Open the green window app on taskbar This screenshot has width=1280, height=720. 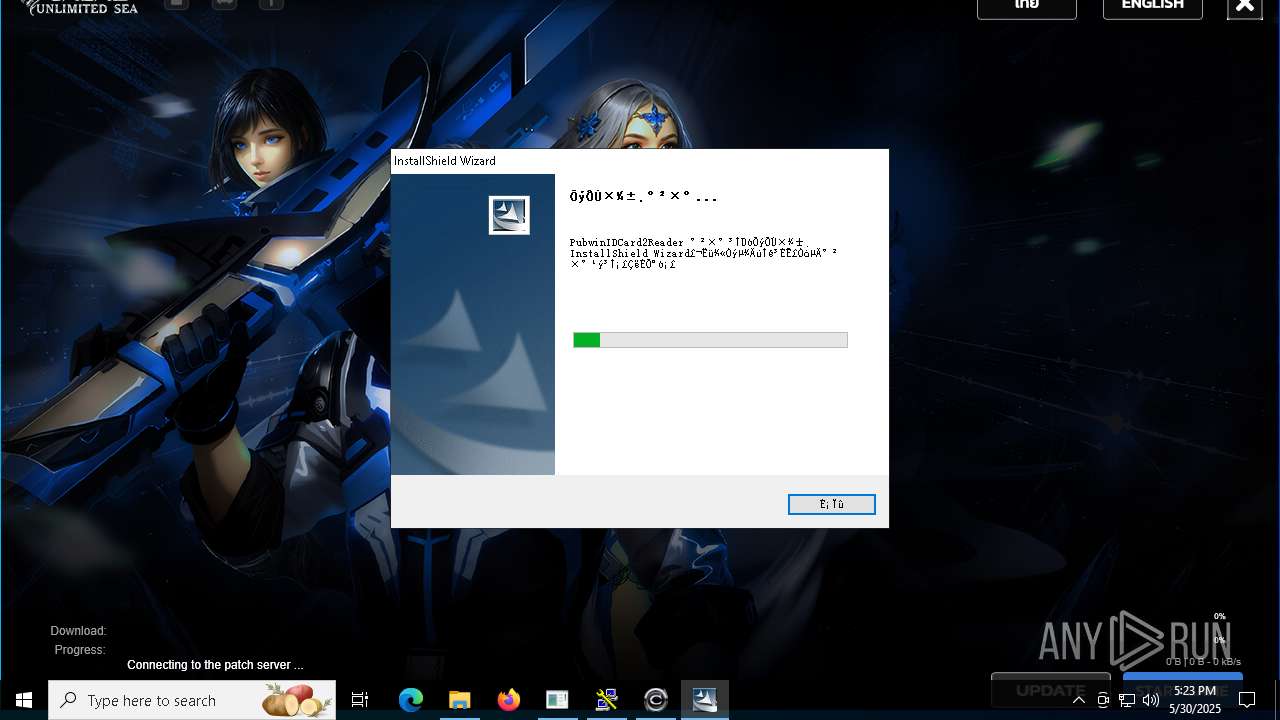[557, 700]
